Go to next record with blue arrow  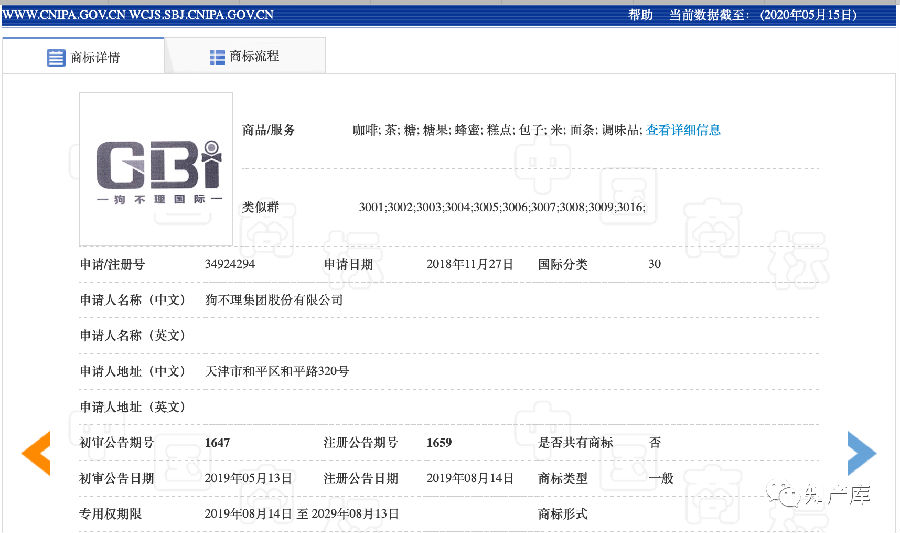[862, 453]
